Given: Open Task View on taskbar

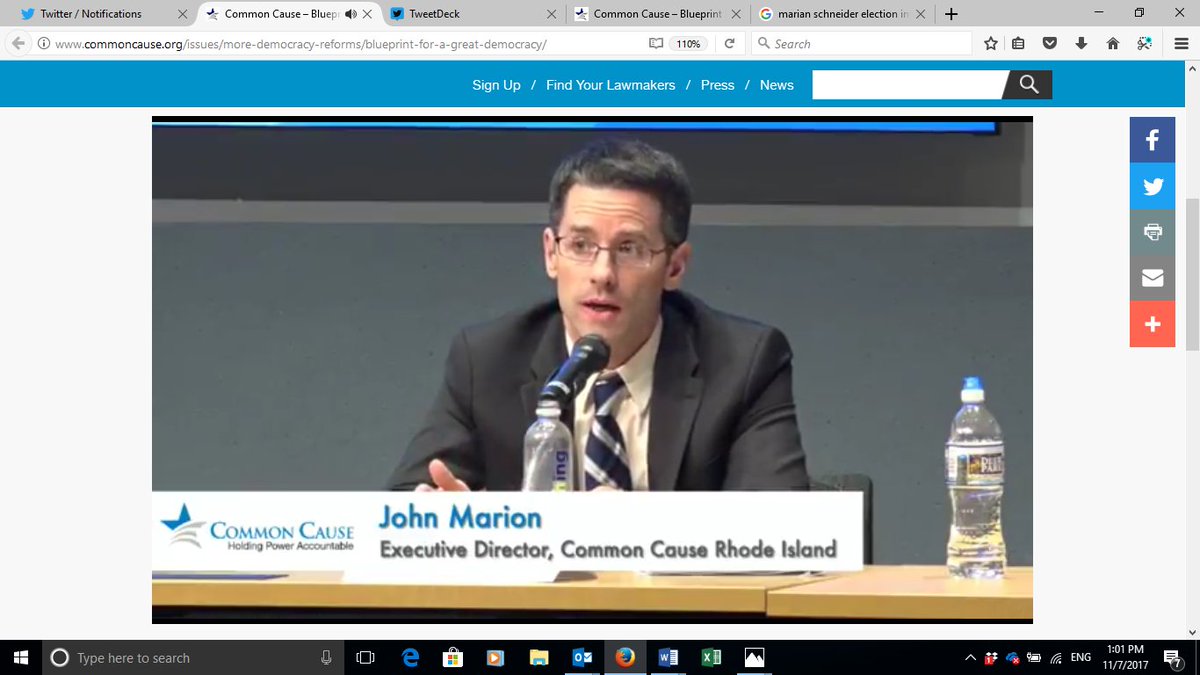Looking at the screenshot, I should (365, 657).
